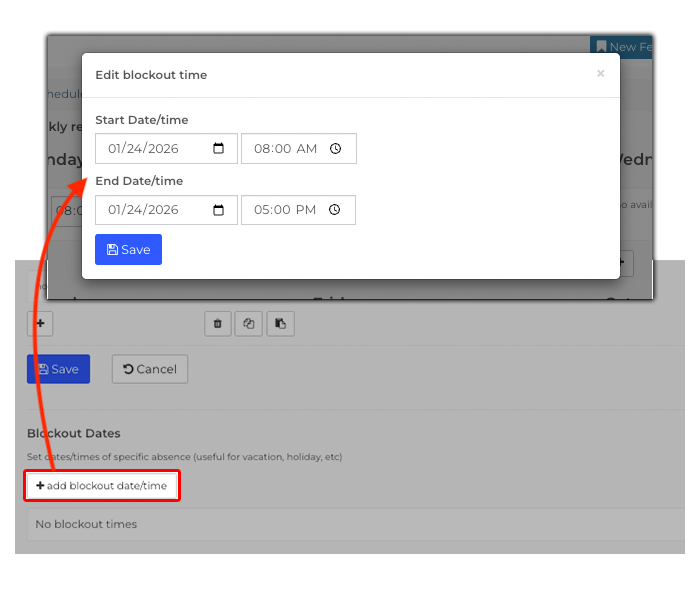
Task: Click the Cancel button
Action: (x=149, y=369)
